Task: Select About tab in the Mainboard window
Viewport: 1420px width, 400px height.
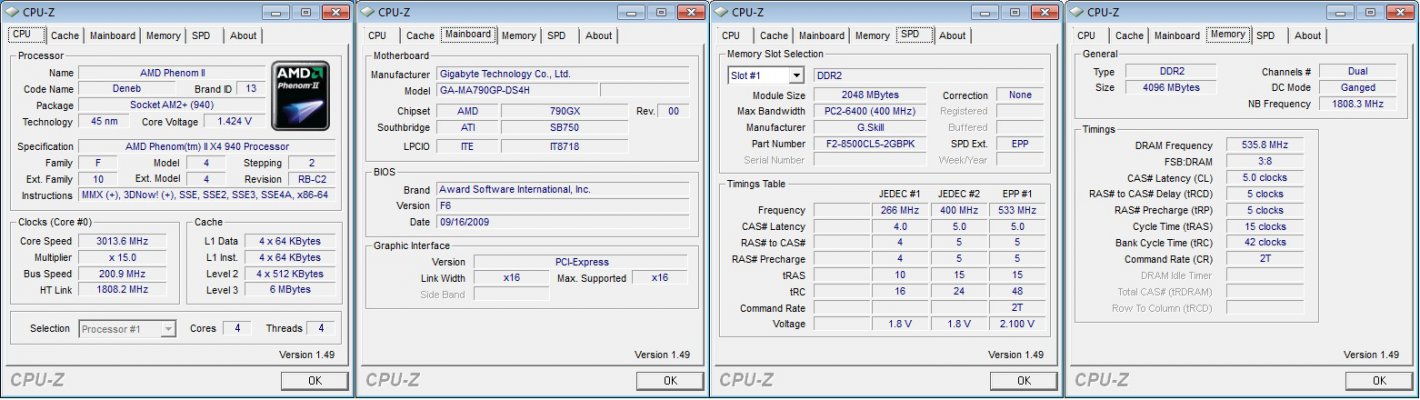Action: (598, 35)
